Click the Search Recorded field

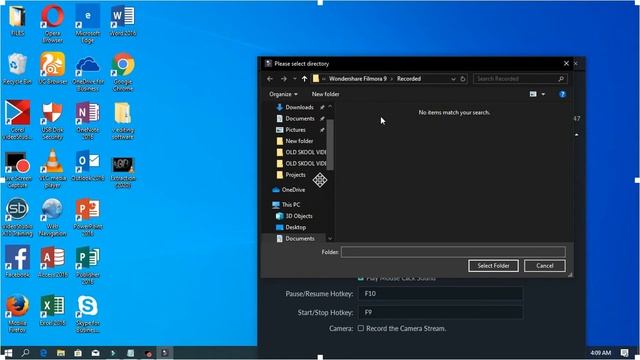(x=520, y=79)
